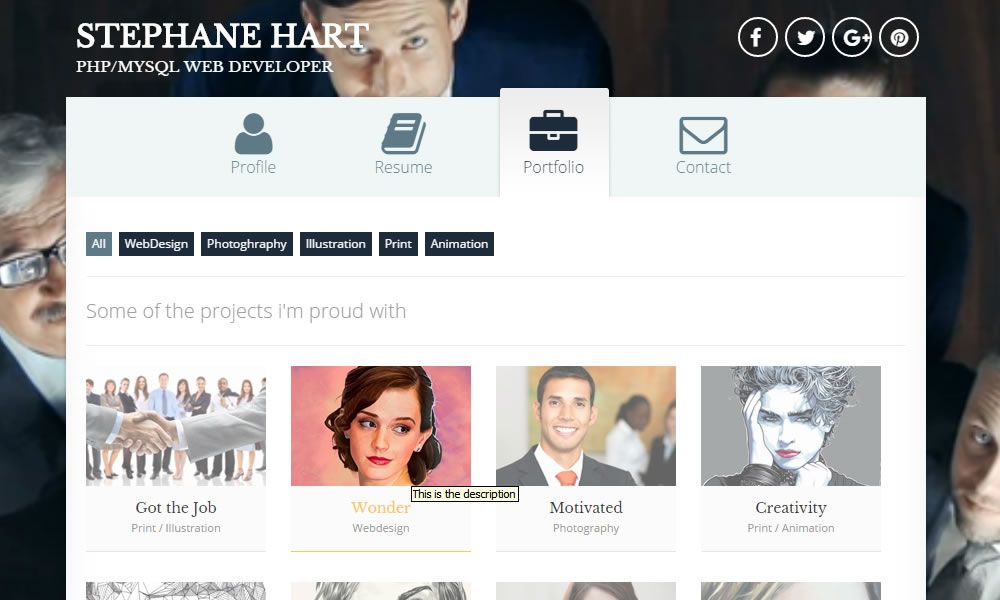This screenshot has height=600, width=1000.
Task: Open the Google Plus social icon
Action: point(852,38)
